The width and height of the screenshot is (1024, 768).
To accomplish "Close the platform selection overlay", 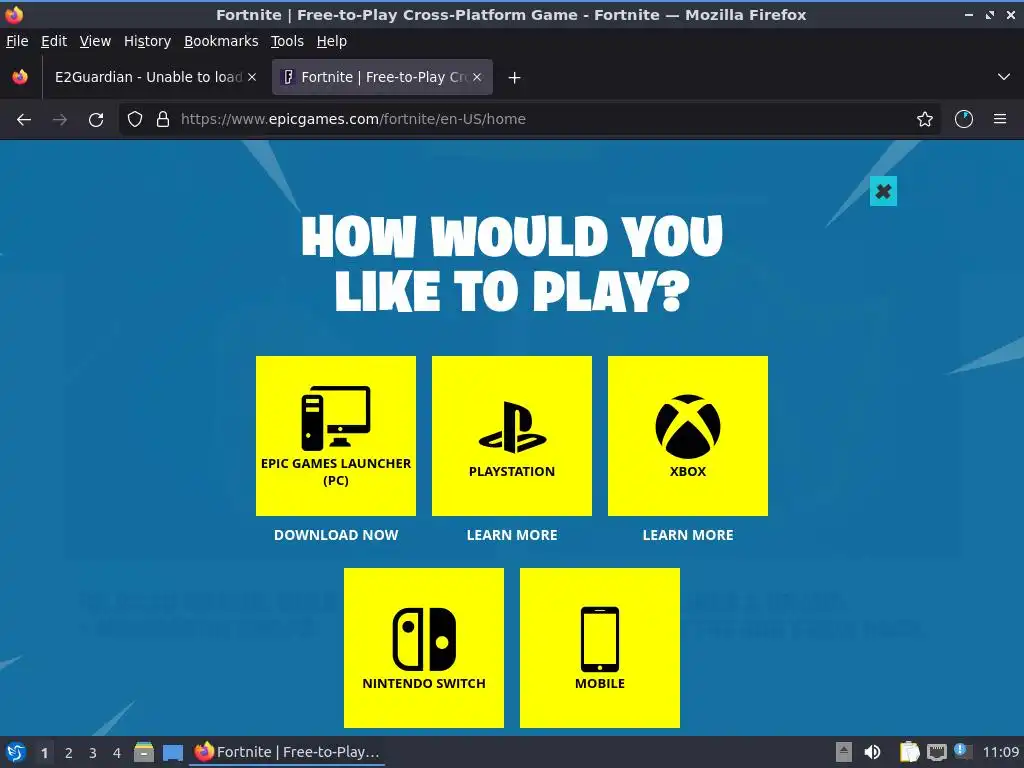I will coord(883,191).
